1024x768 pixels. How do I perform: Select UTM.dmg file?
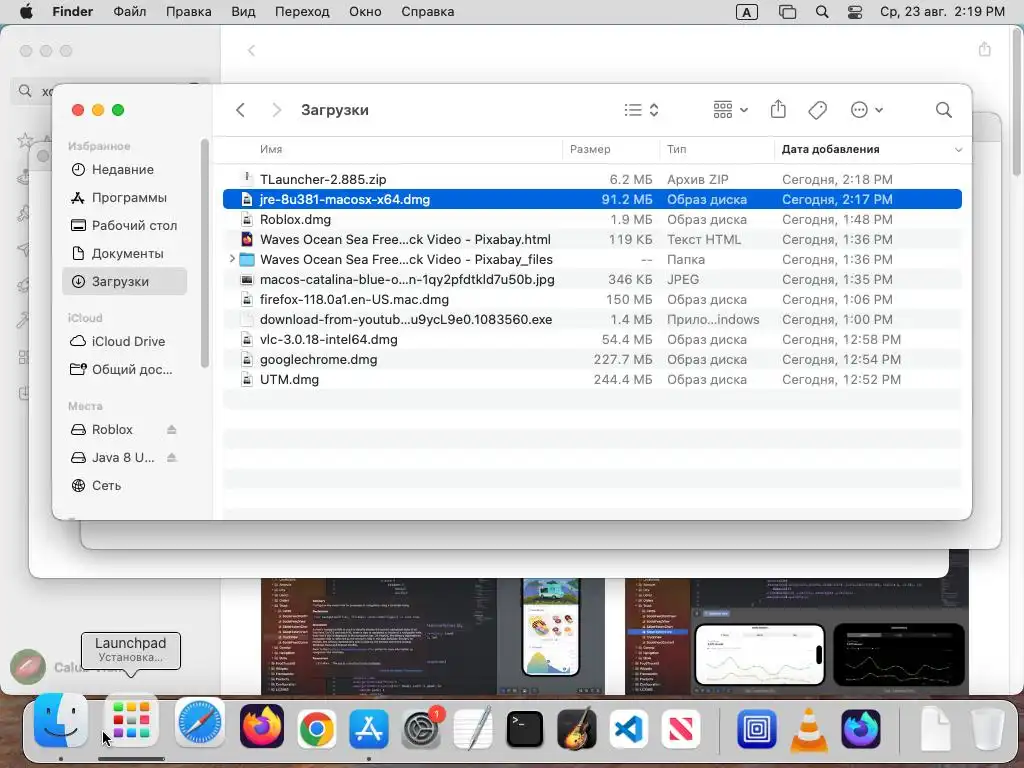[592, 379]
